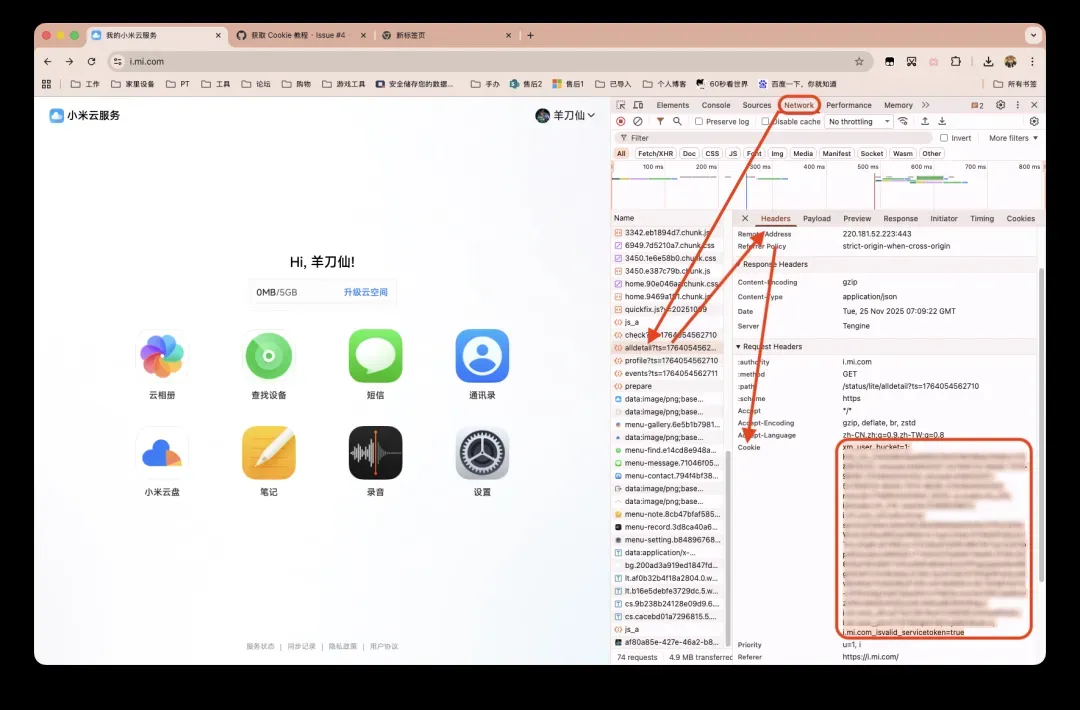
Task: Click the 服务状态 footer link
Action: click(260, 646)
